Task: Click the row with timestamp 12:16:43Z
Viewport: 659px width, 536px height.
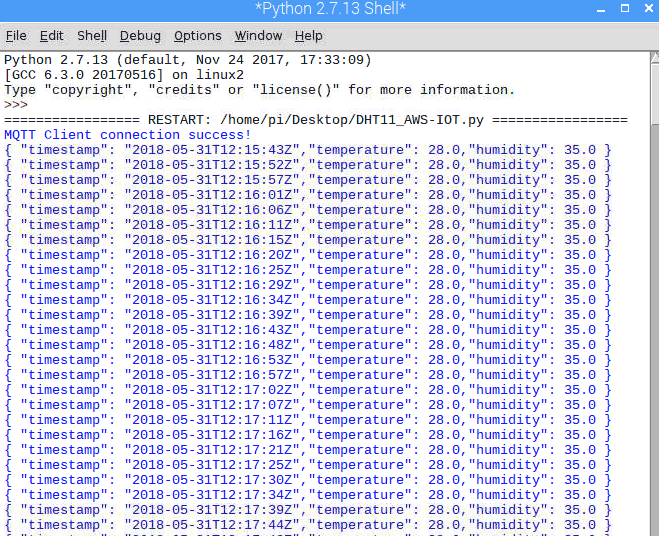Action: click(x=308, y=330)
